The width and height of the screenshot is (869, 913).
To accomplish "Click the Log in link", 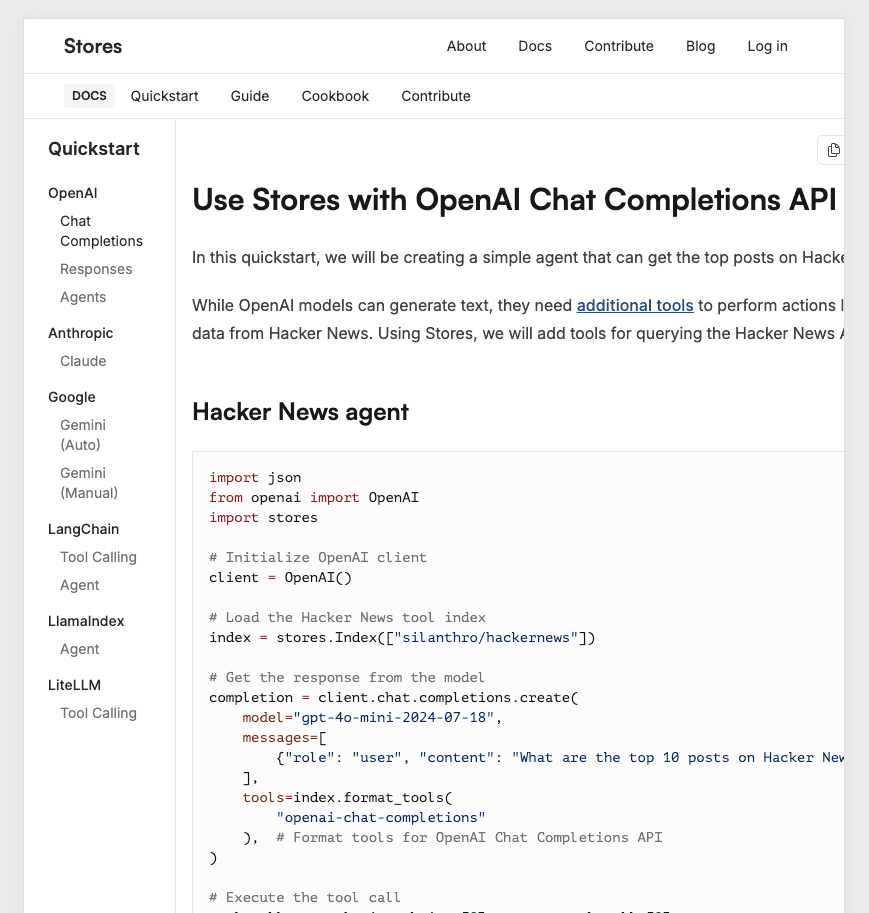I will pos(767,46).
